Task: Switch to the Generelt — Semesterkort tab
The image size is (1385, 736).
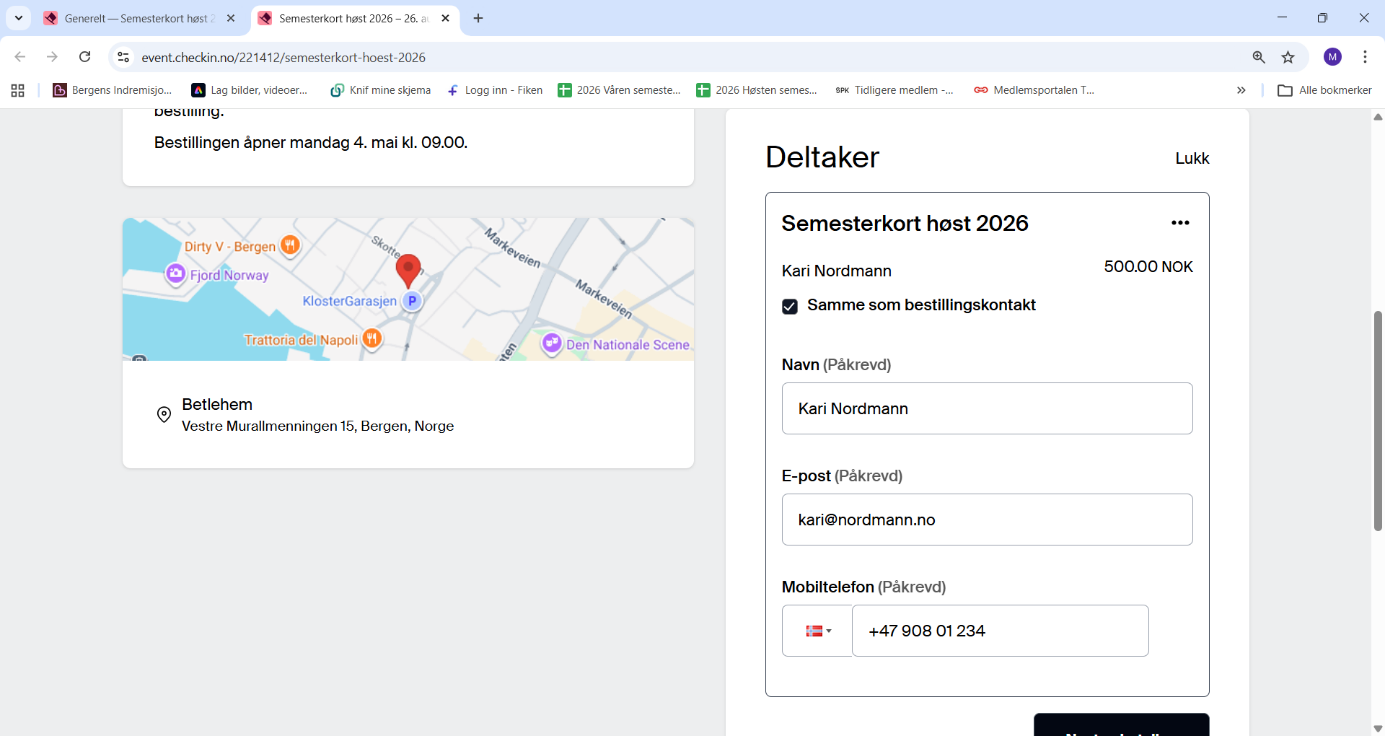Action: 140,18
